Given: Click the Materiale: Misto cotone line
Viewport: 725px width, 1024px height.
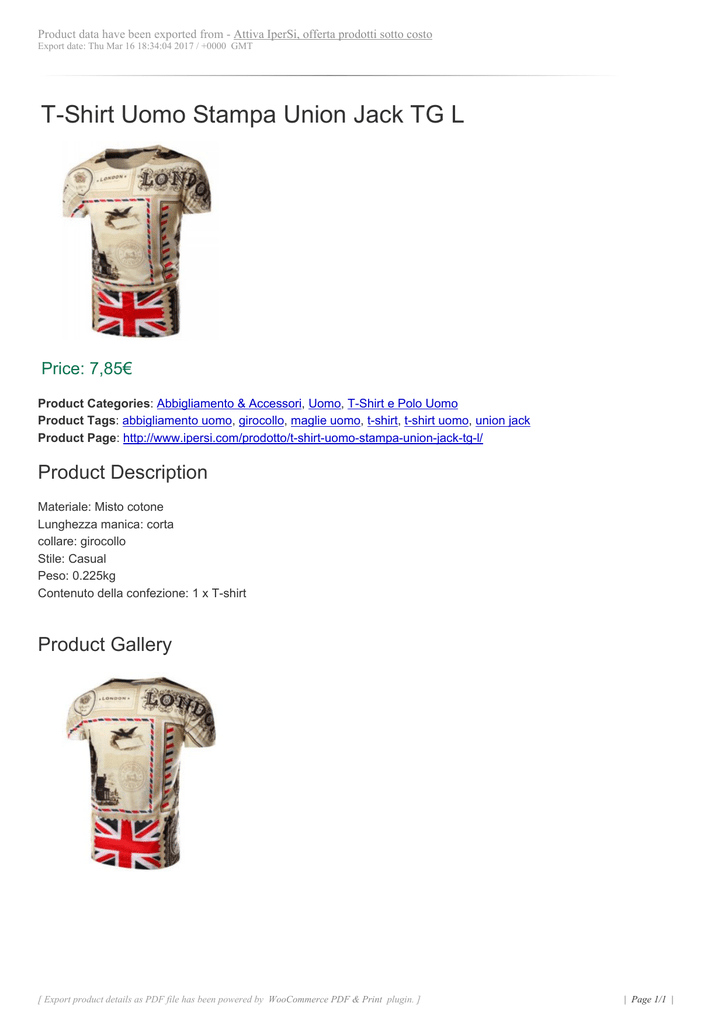Looking at the screenshot, I should (x=100, y=507).
